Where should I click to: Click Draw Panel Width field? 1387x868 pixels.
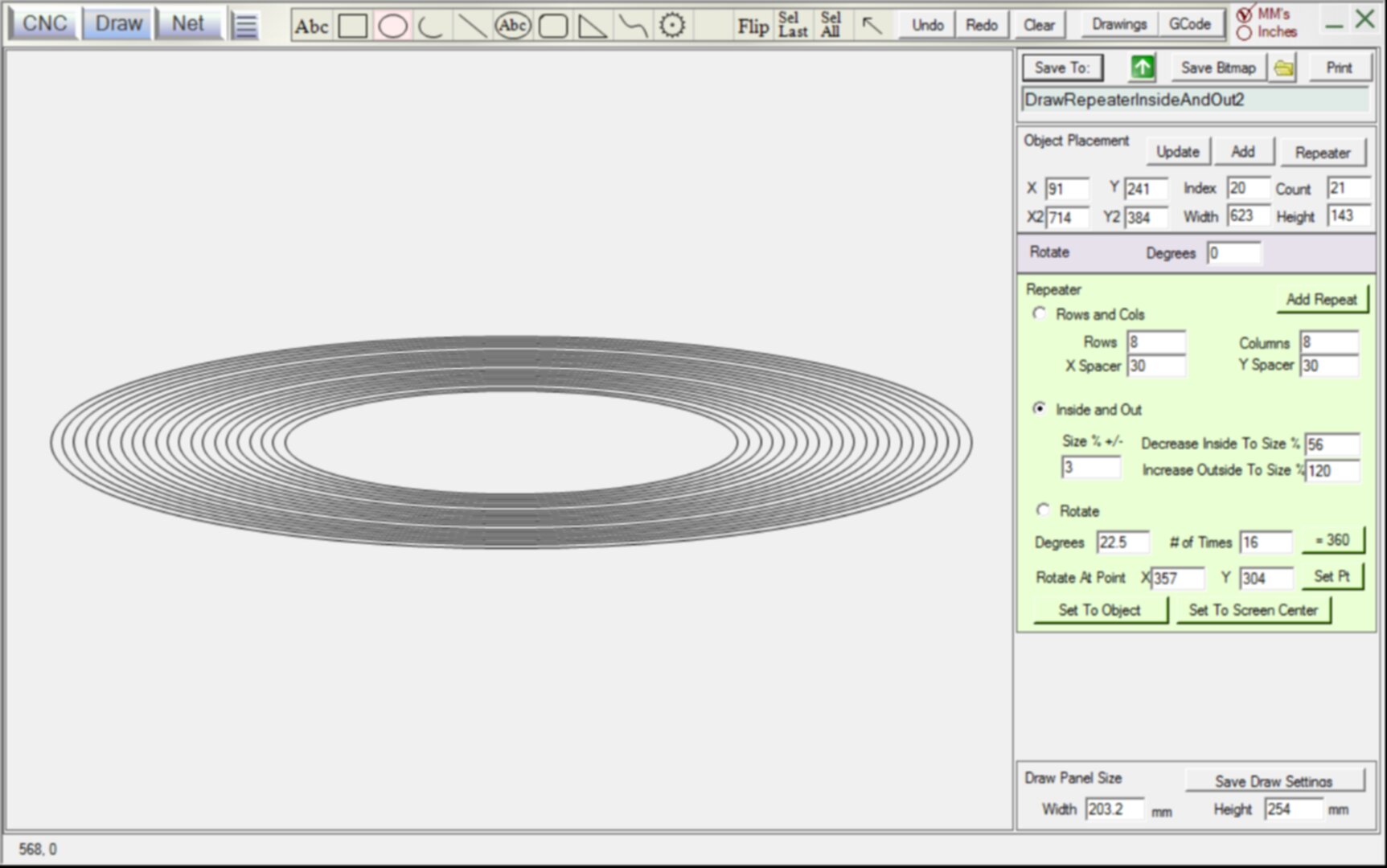coord(1114,809)
